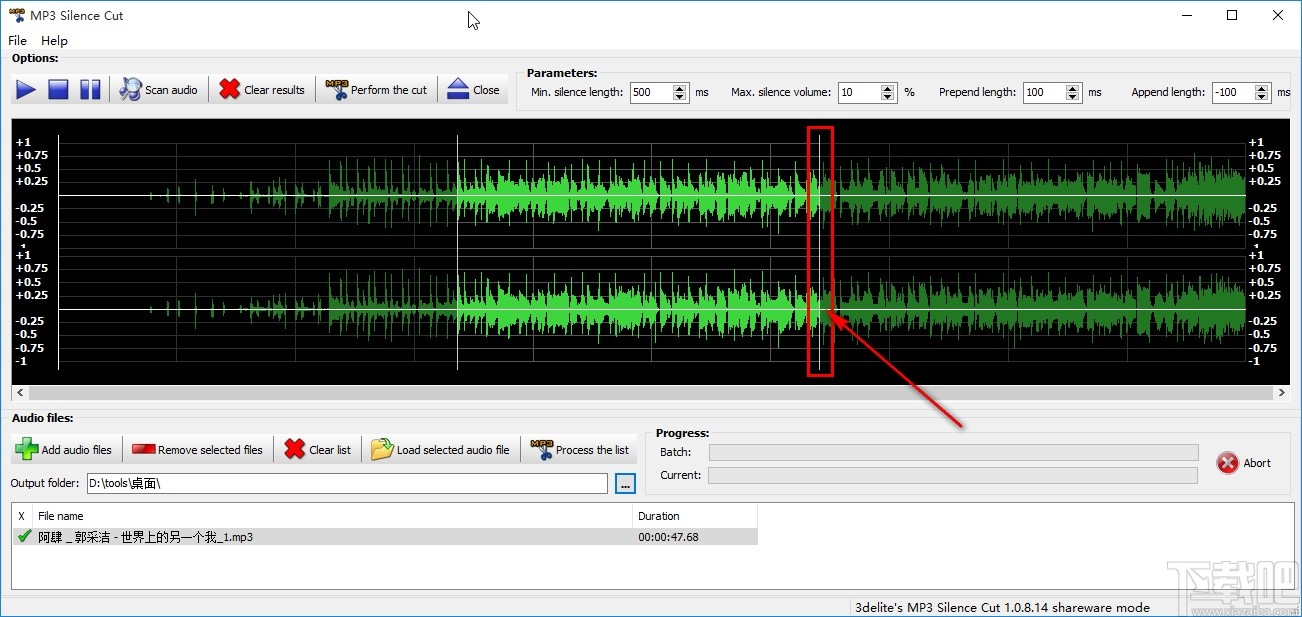This screenshot has width=1302, height=617.
Task: Focus Append length field
Action: 1233,92
